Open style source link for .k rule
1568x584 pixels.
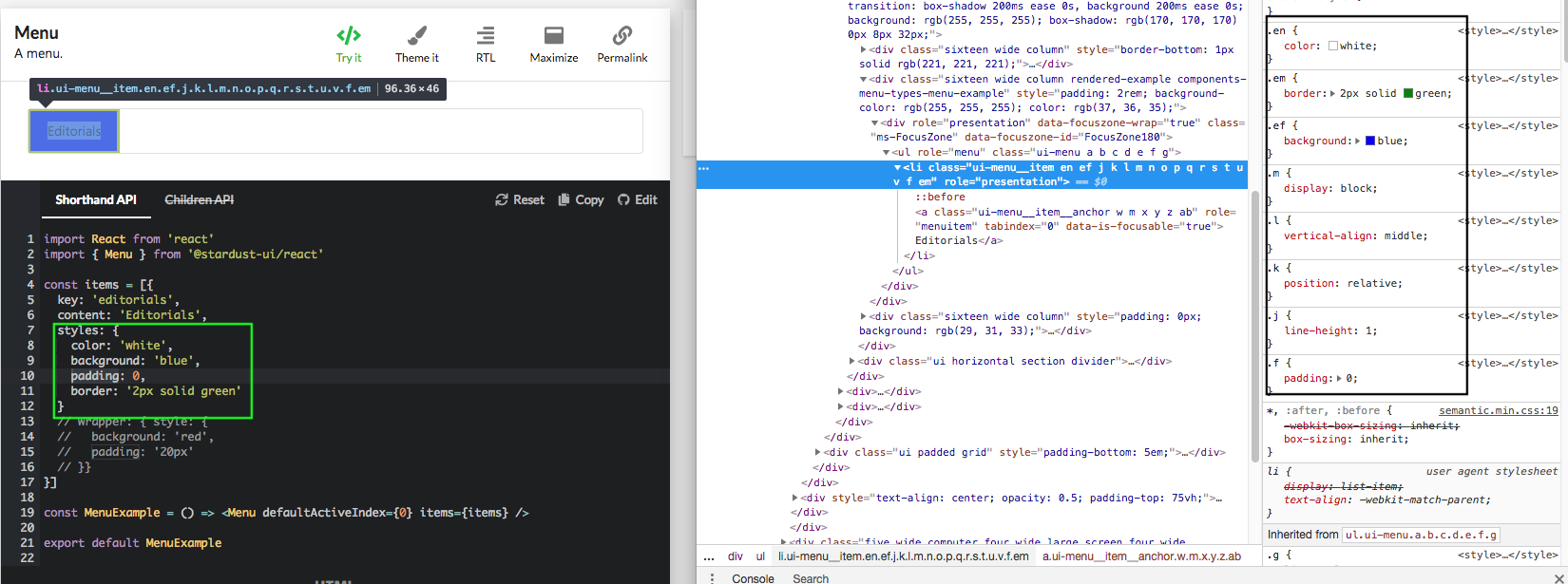(1508, 268)
